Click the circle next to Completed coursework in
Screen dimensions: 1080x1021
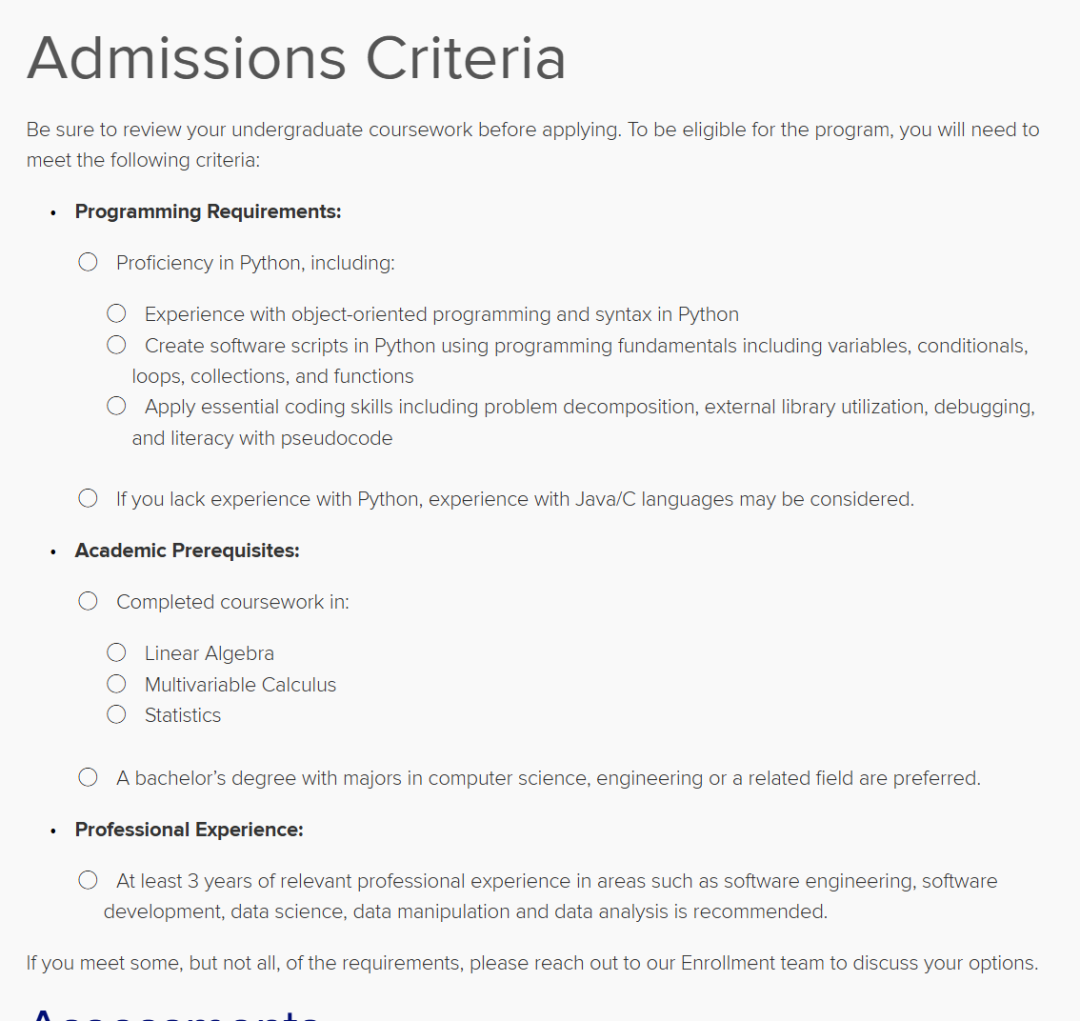[x=88, y=601]
